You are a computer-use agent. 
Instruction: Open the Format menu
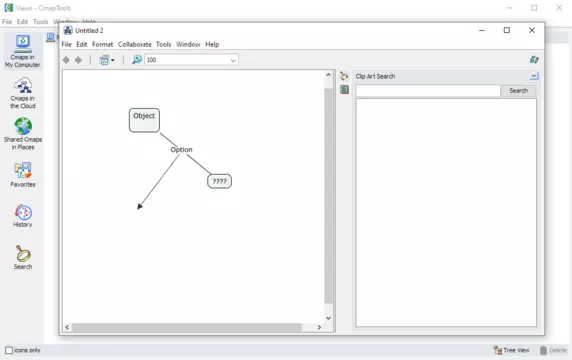click(x=103, y=44)
